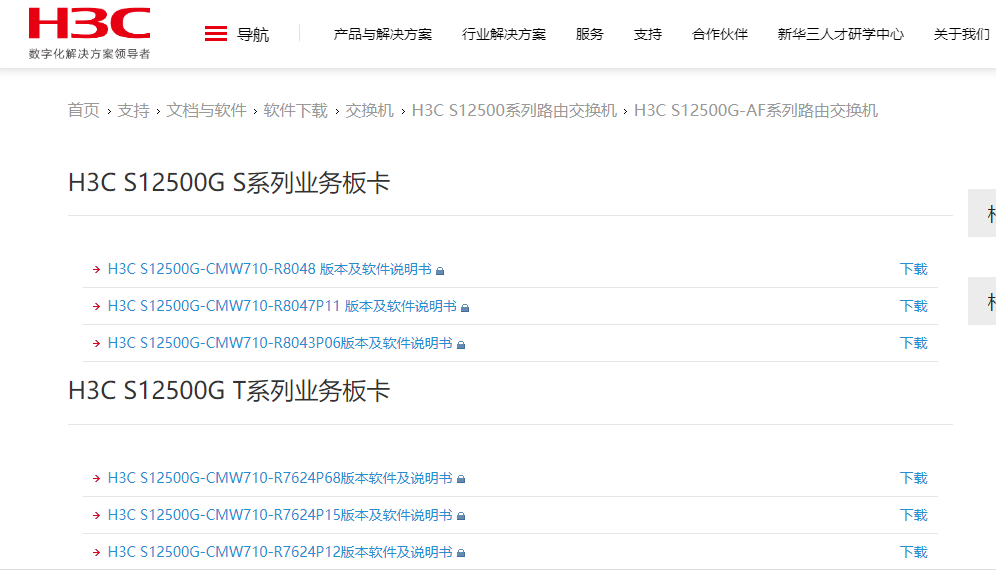Click 下载 for R7624P12 row
This screenshot has width=996, height=574.
(x=914, y=552)
